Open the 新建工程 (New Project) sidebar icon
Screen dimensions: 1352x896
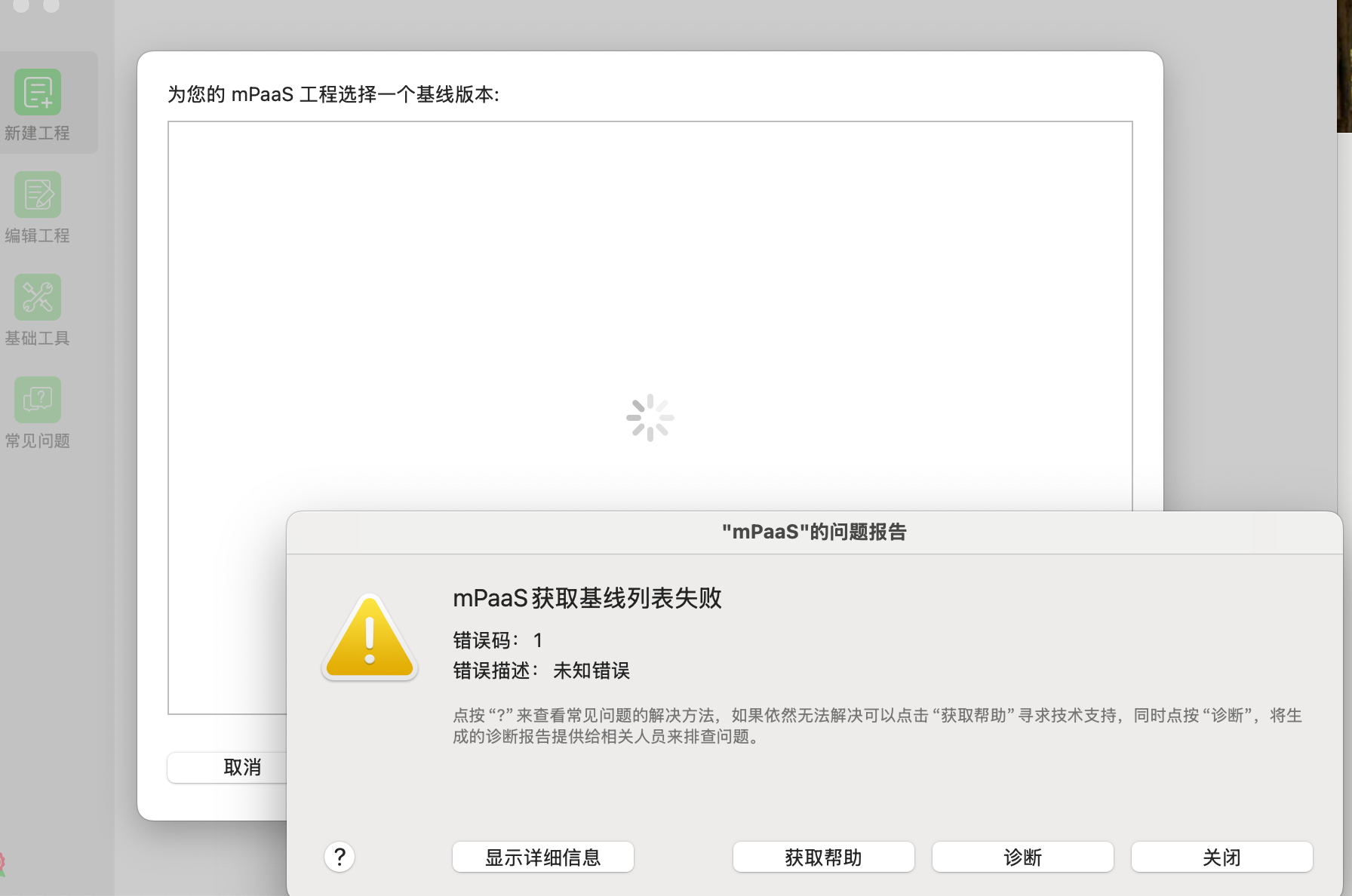38,92
